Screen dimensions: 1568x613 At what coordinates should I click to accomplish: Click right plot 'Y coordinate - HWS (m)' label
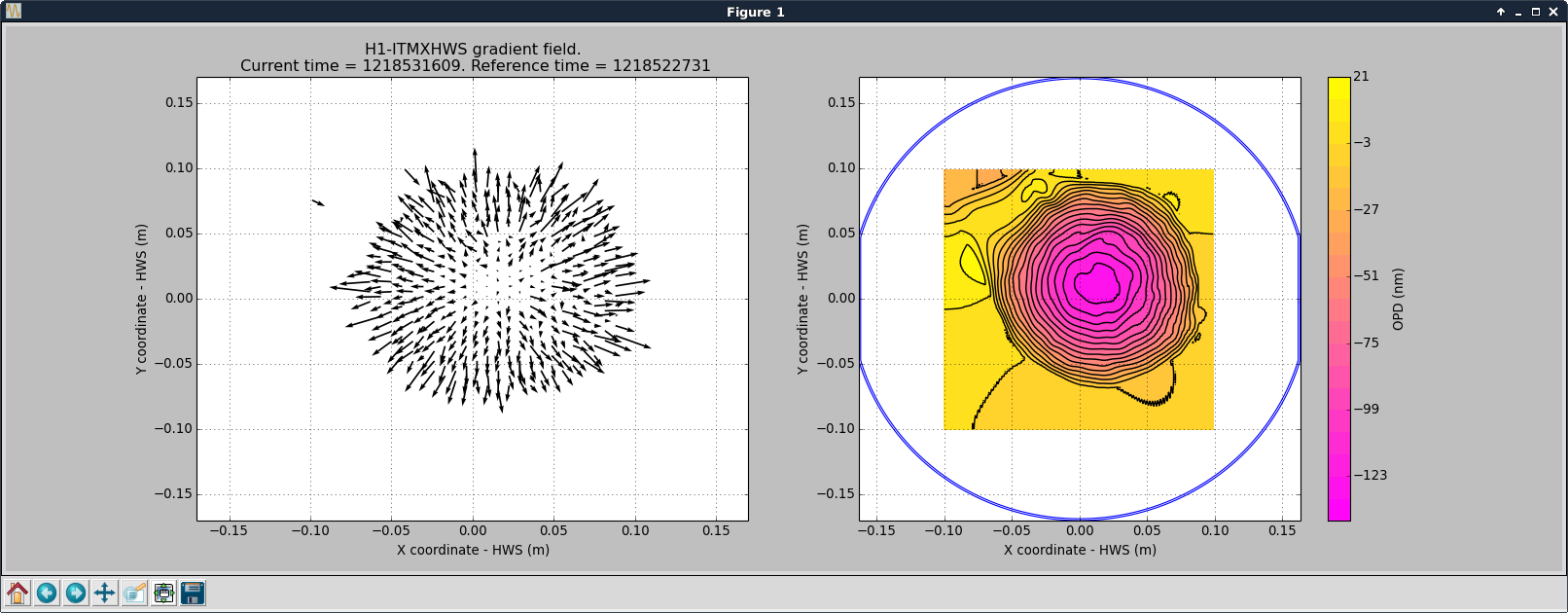coord(802,299)
